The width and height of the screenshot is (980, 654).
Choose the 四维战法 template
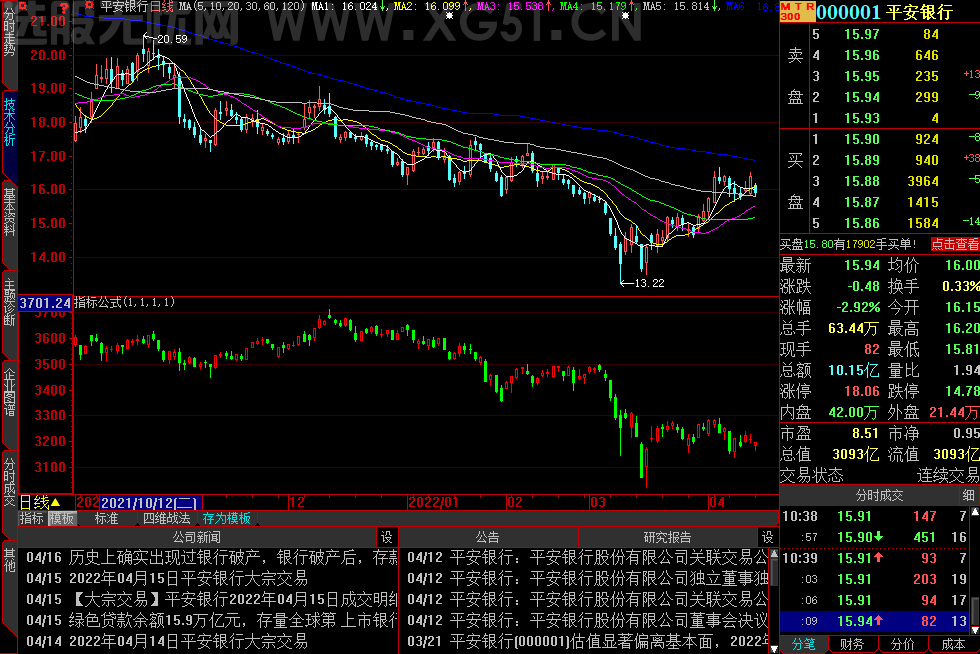(166, 518)
